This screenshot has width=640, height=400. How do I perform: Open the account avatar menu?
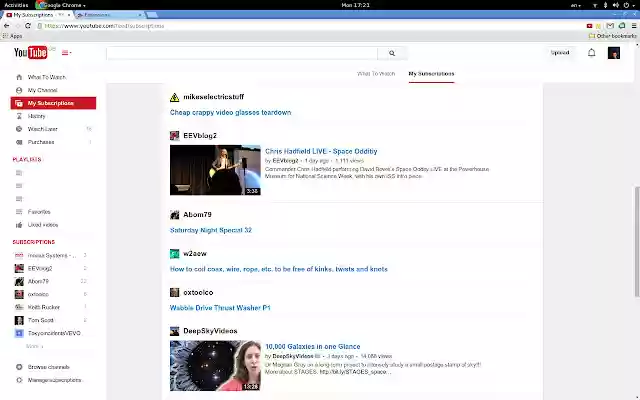(x=614, y=53)
